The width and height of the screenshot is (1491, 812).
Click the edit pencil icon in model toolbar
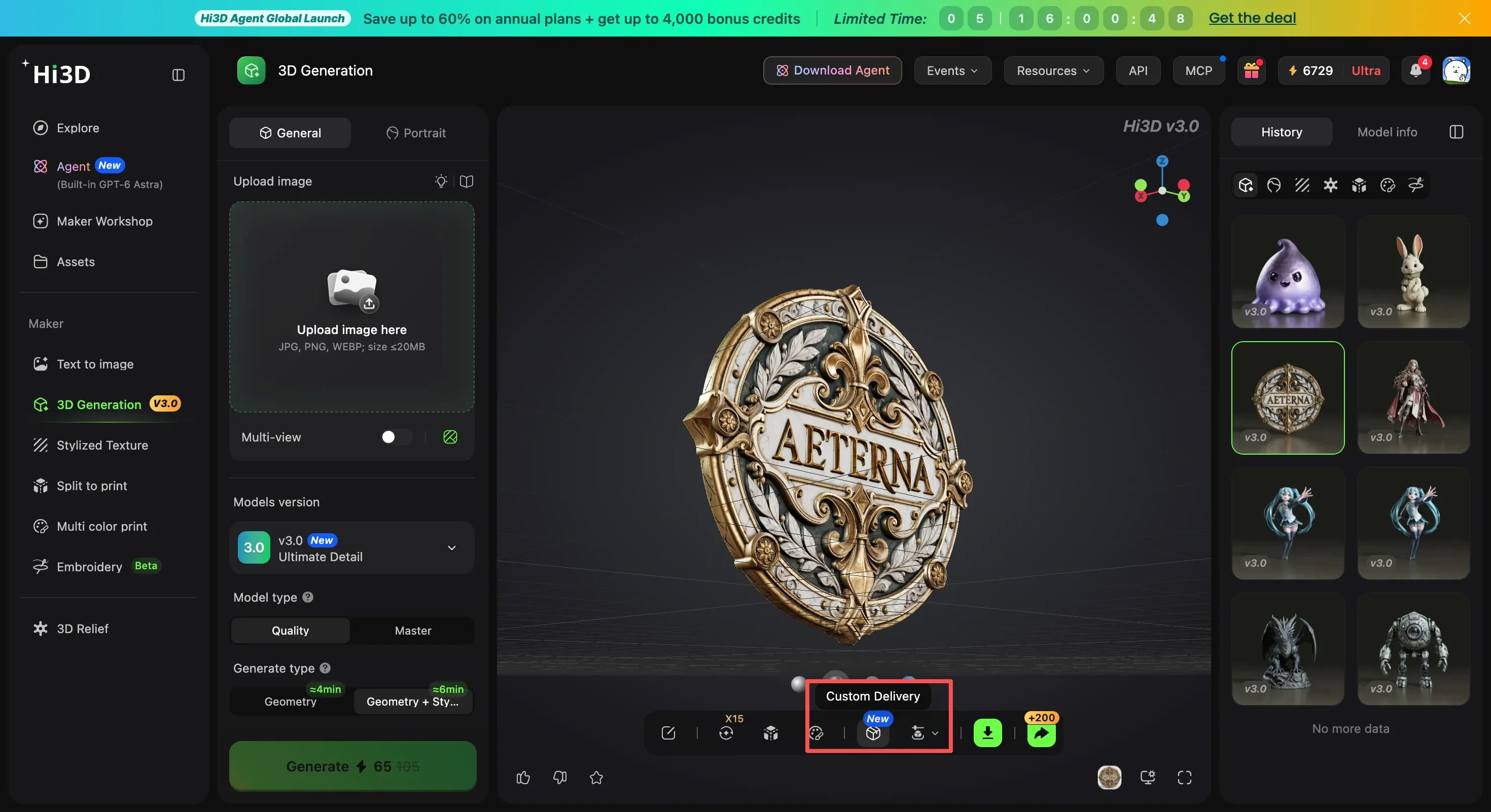(x=668, y=733)
